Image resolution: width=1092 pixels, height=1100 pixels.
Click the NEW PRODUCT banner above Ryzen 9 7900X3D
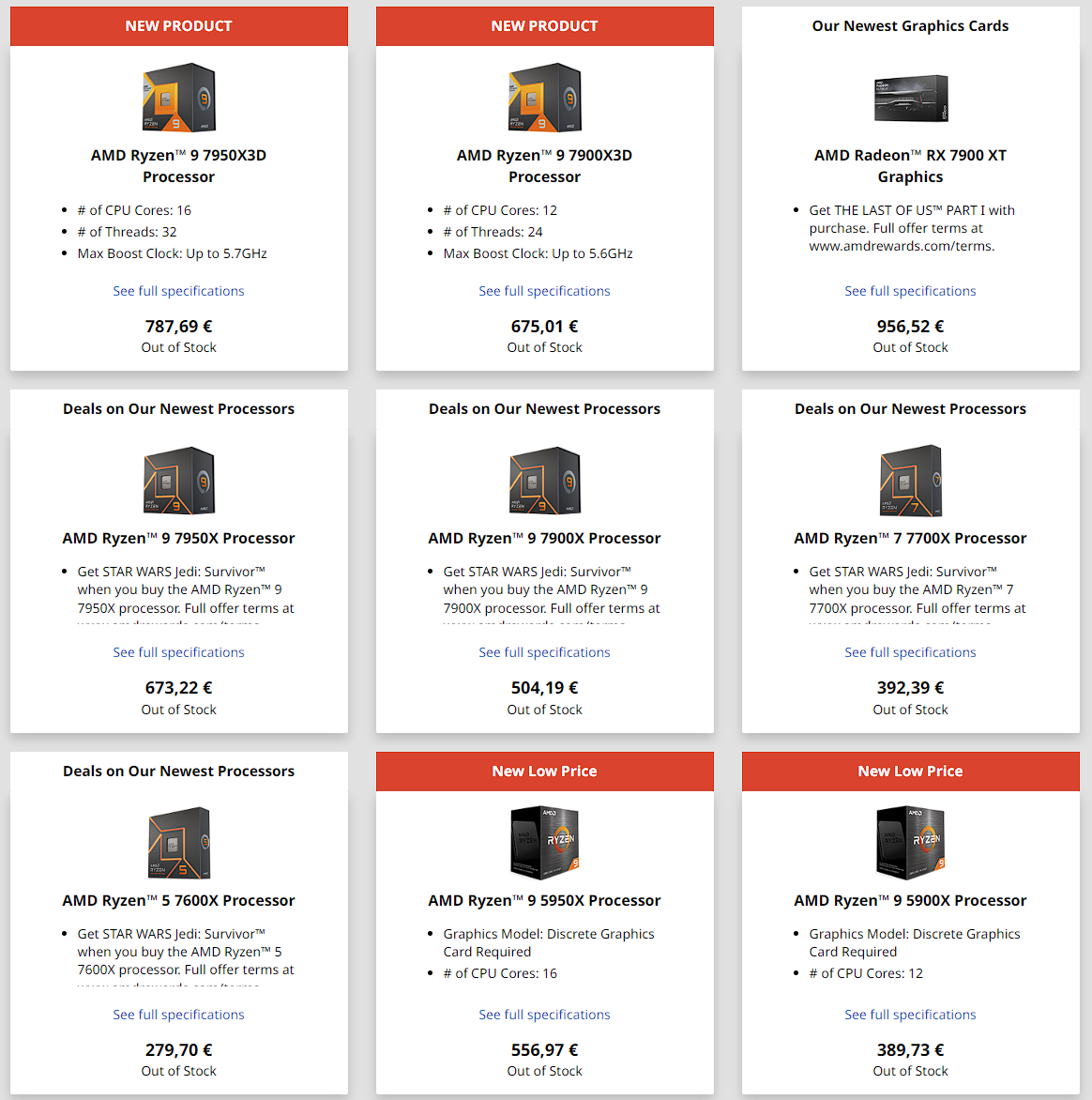pos(545,26)
